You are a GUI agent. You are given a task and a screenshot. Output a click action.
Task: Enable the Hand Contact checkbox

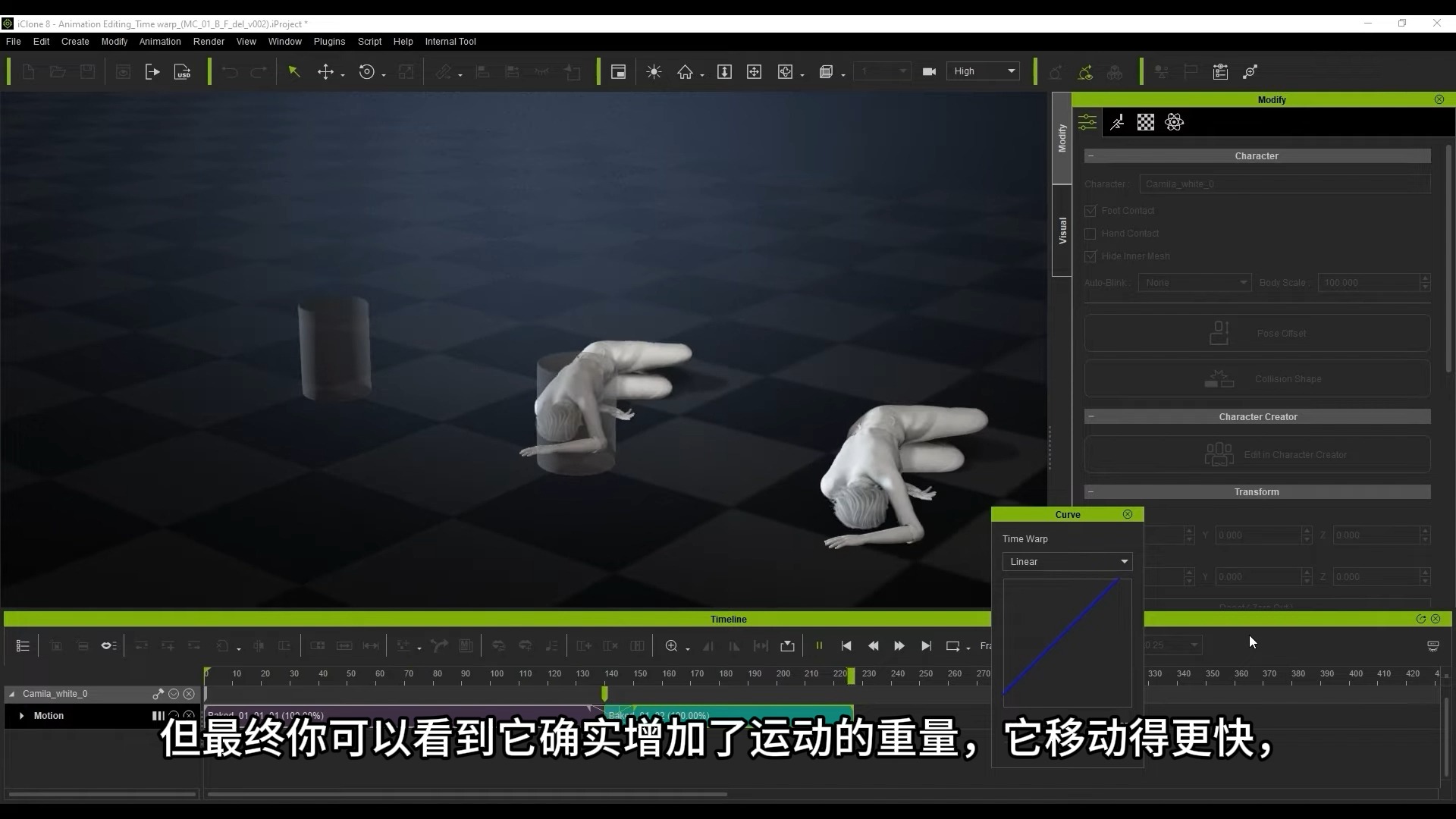[1091, 234]
